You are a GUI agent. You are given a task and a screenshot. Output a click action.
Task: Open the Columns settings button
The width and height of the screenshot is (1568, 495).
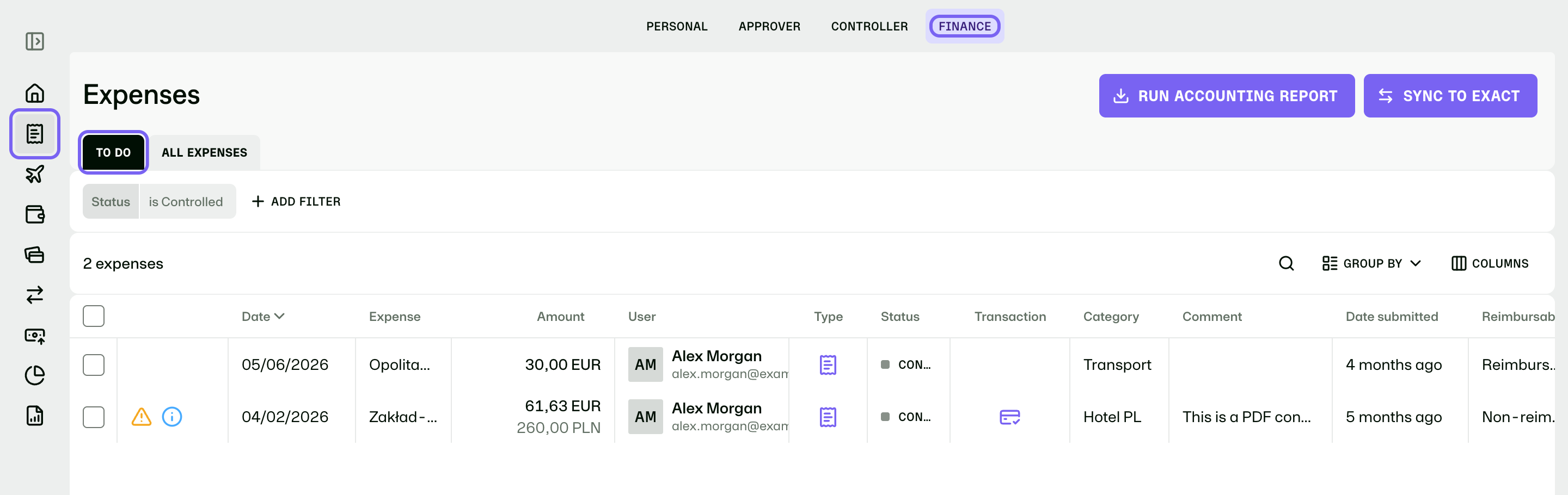coord(1490,263)
